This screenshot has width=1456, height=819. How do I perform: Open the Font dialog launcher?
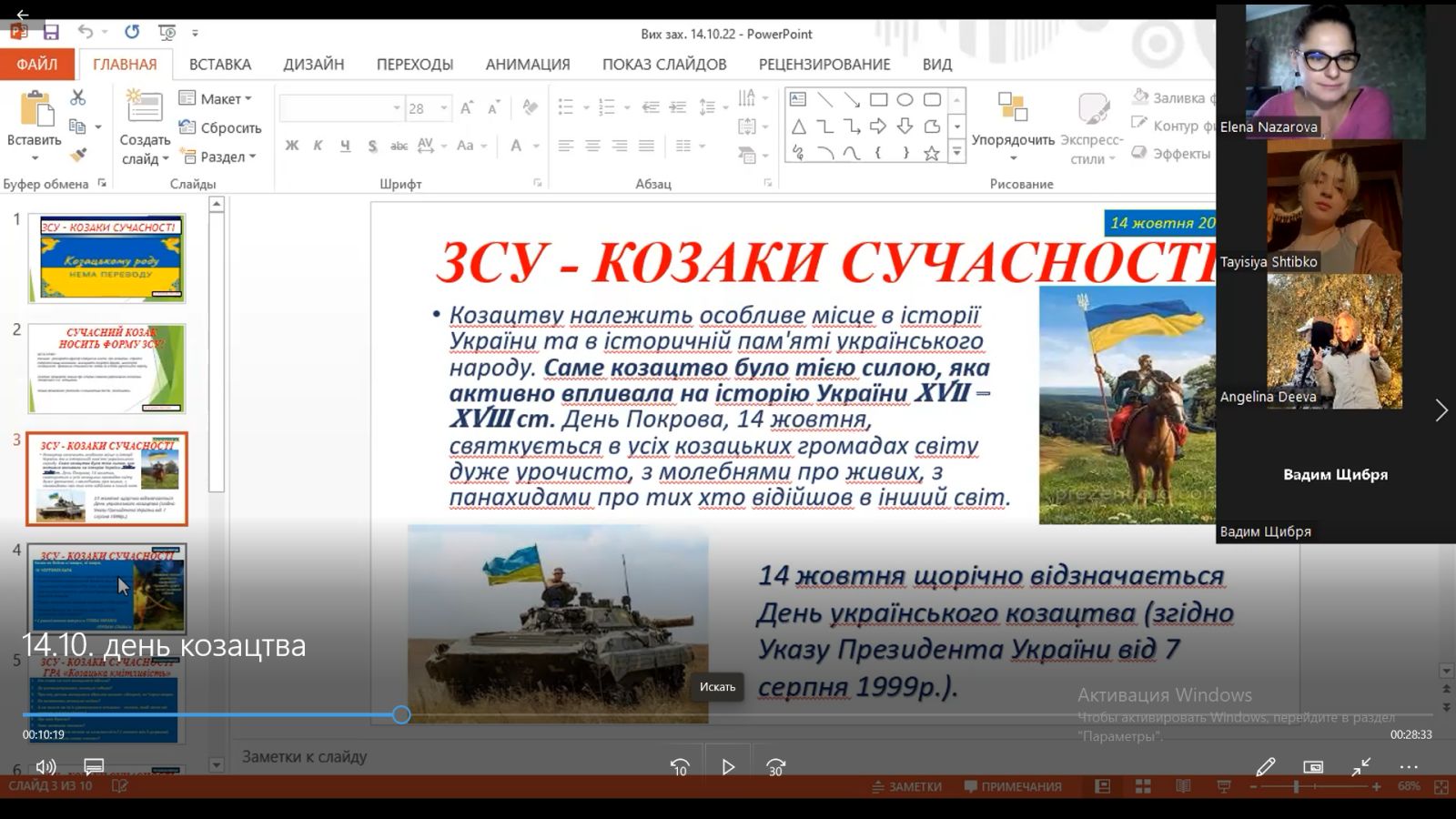pos(538,183)
